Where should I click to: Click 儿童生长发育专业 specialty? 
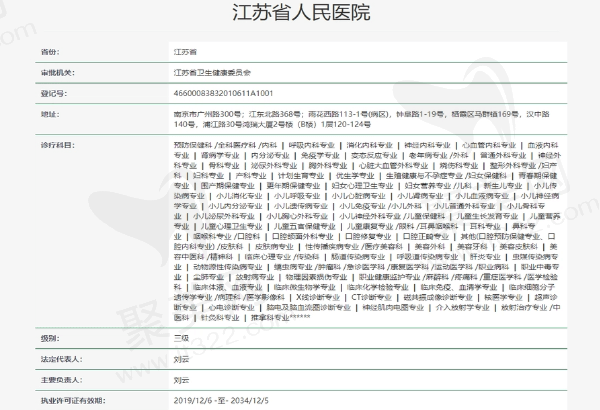coord(487,216)
